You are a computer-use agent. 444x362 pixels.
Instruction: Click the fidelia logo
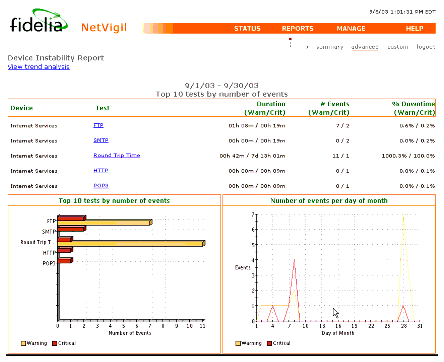point(39,21)
